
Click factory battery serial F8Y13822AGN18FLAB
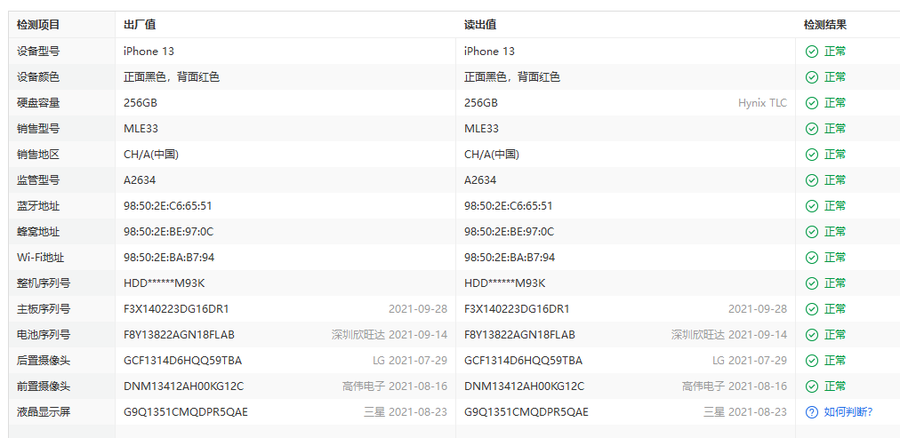pyautogui.click(x=179, y=335)
